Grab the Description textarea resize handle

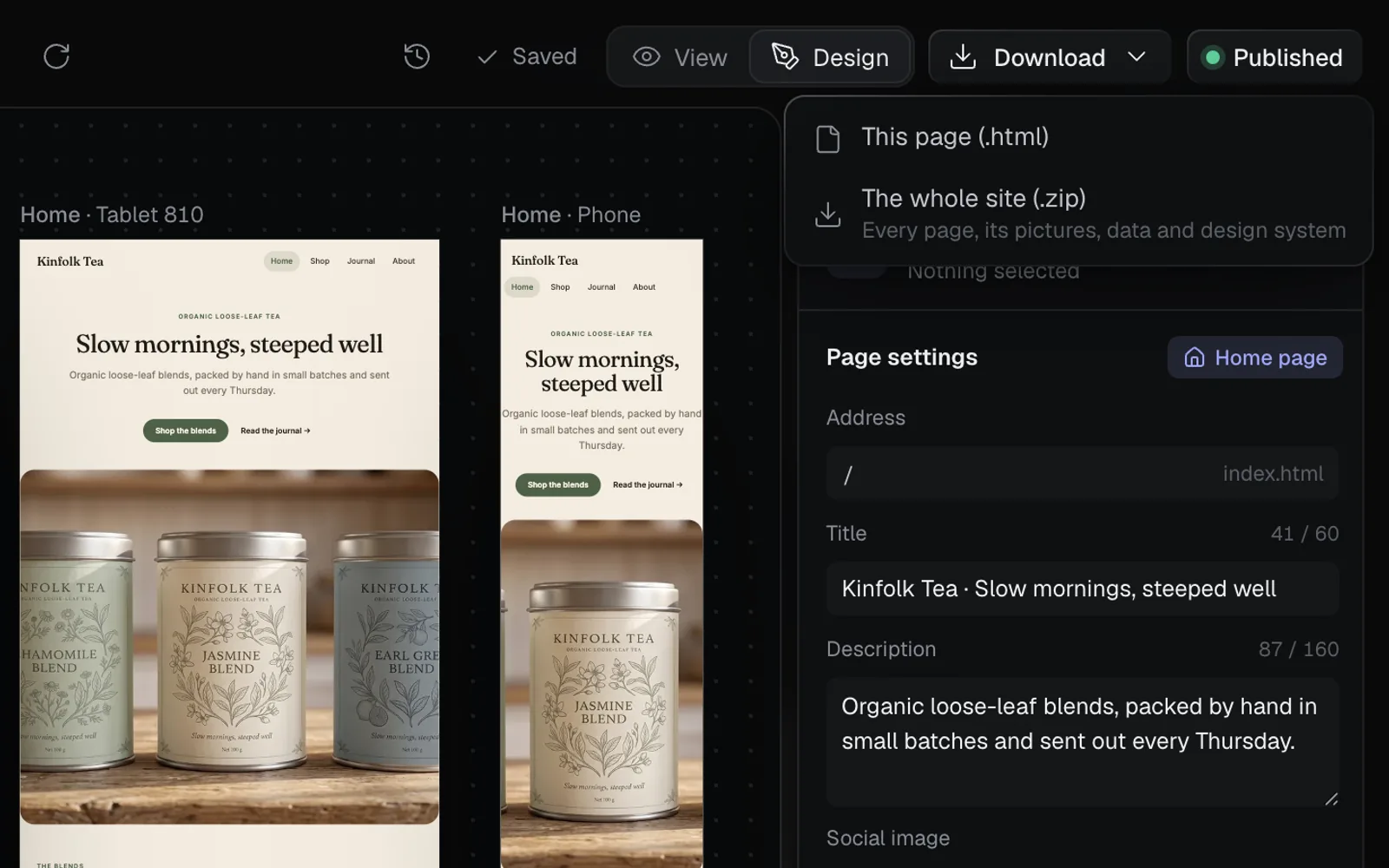(x=1331, y=799)
